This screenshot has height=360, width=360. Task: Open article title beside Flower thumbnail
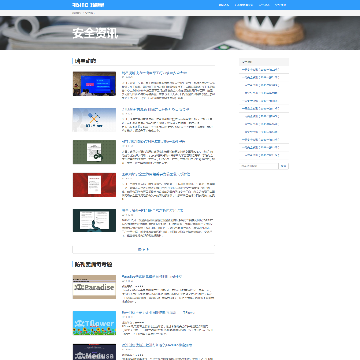point(158,313)
